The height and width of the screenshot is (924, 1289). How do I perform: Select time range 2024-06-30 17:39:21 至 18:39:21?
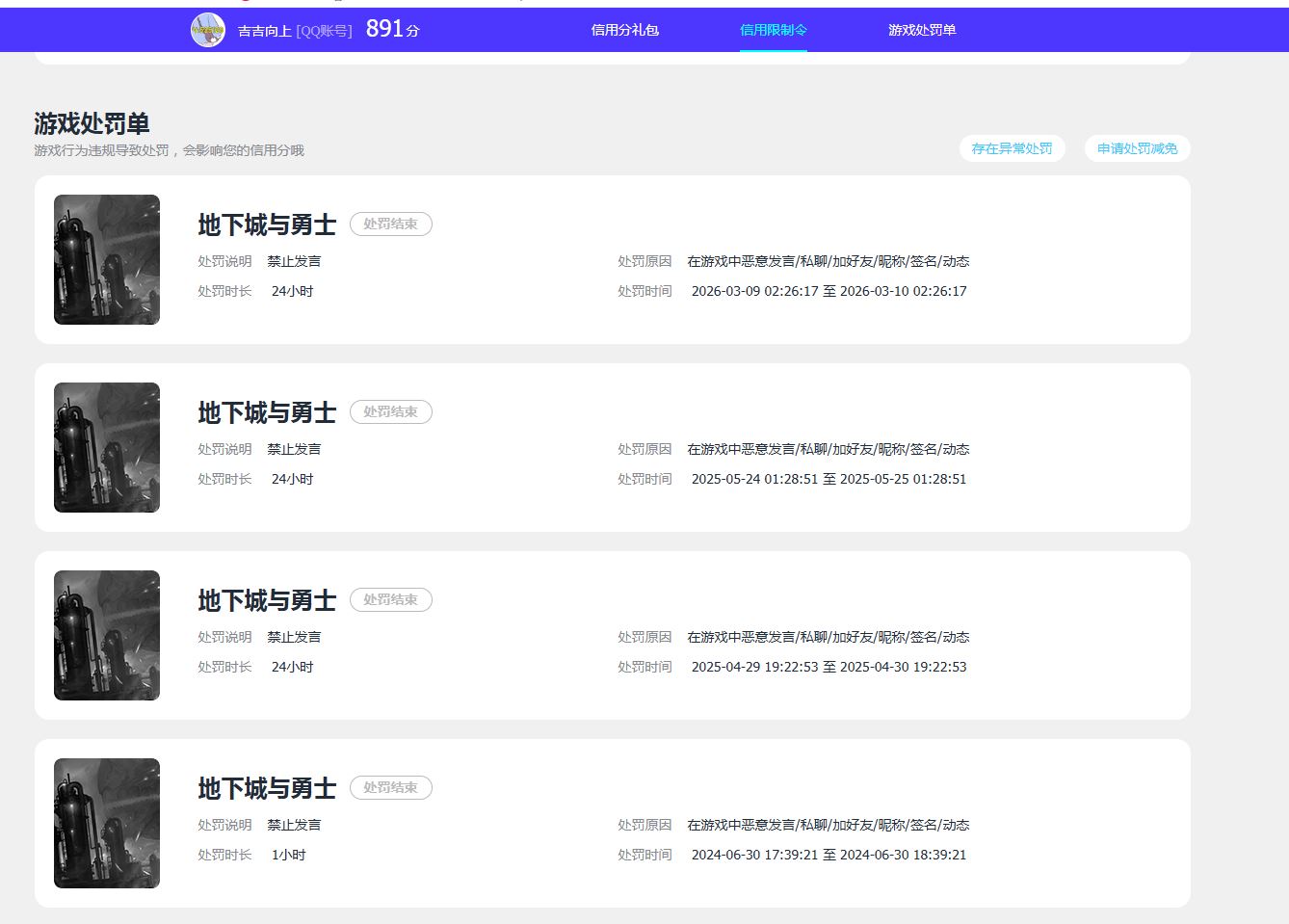tap(829, 855)
